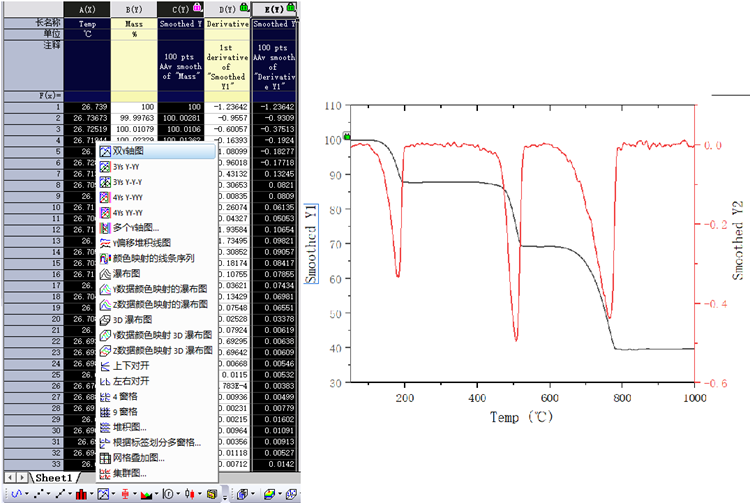Open the 3D symbol plot toolbar button
The height and width of the screenshot is (503, 750).
coord(243,494)
